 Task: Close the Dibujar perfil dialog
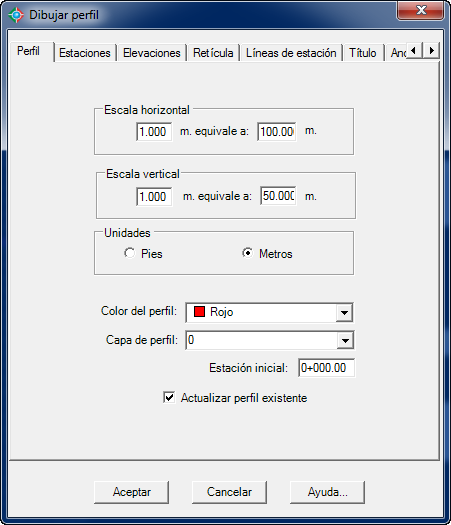click(421, 10)
